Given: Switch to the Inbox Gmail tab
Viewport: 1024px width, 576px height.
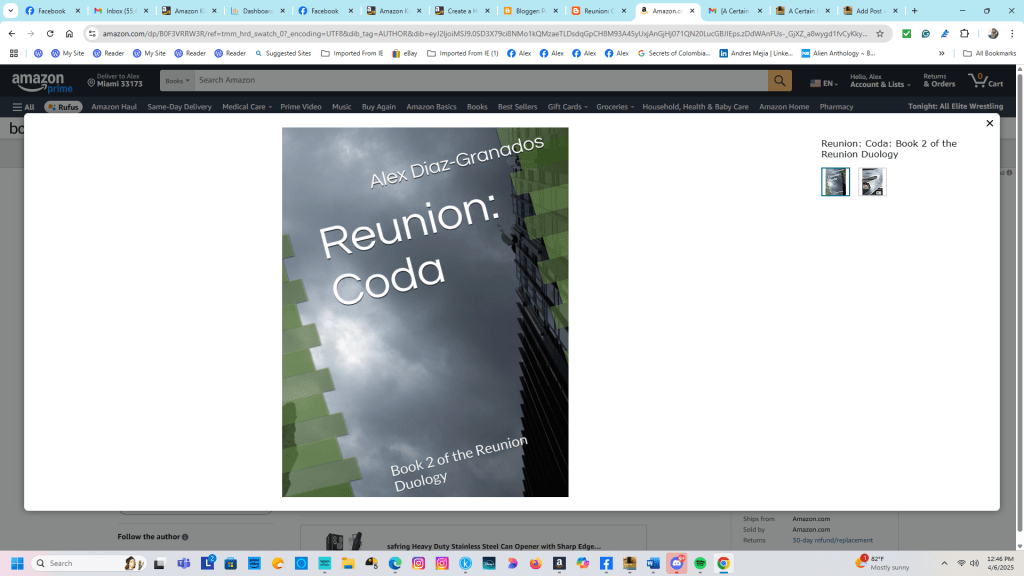Looking at the screenshot, I should tap(120, 11).
